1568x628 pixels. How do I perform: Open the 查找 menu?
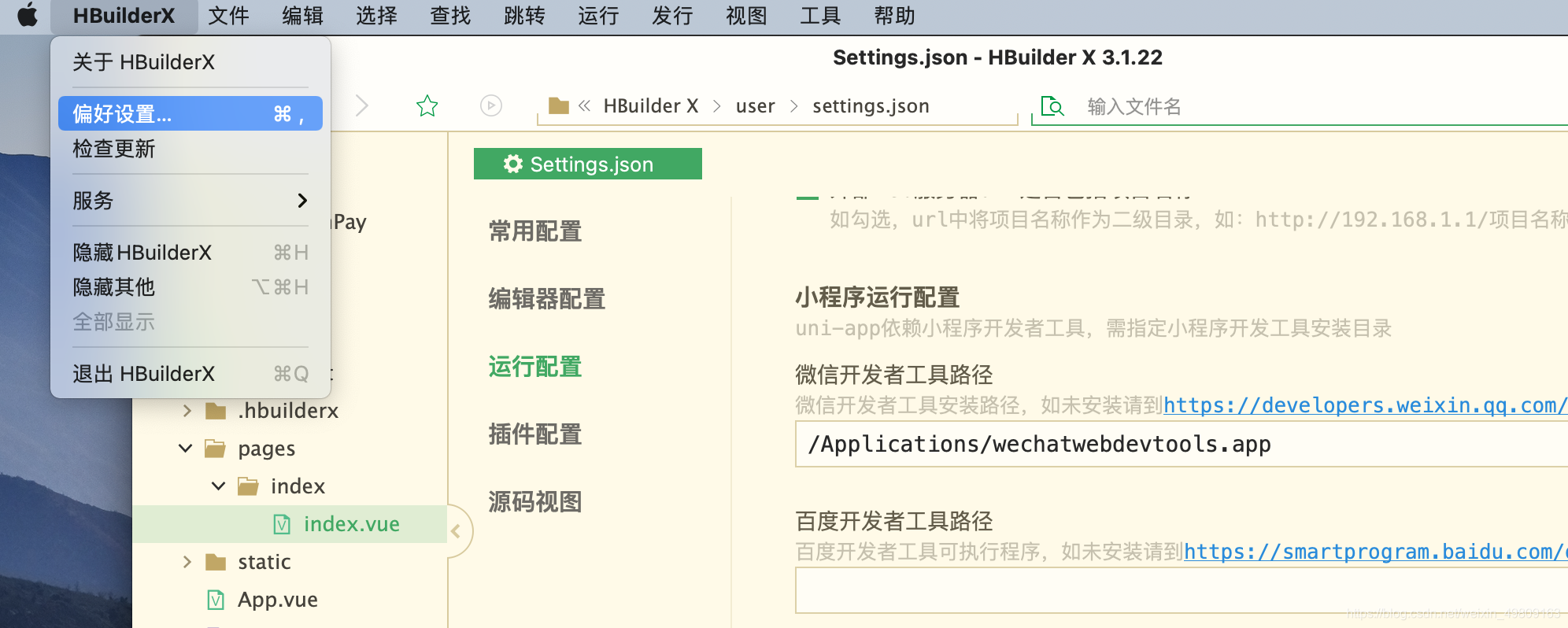coord(450,16)
